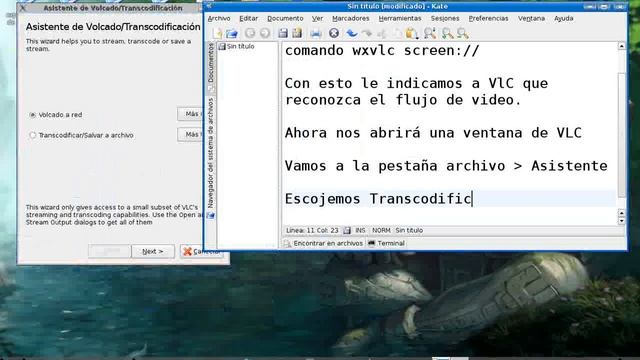Click the modified-disk icon in Kate status bar

click(x=347, y=231)
